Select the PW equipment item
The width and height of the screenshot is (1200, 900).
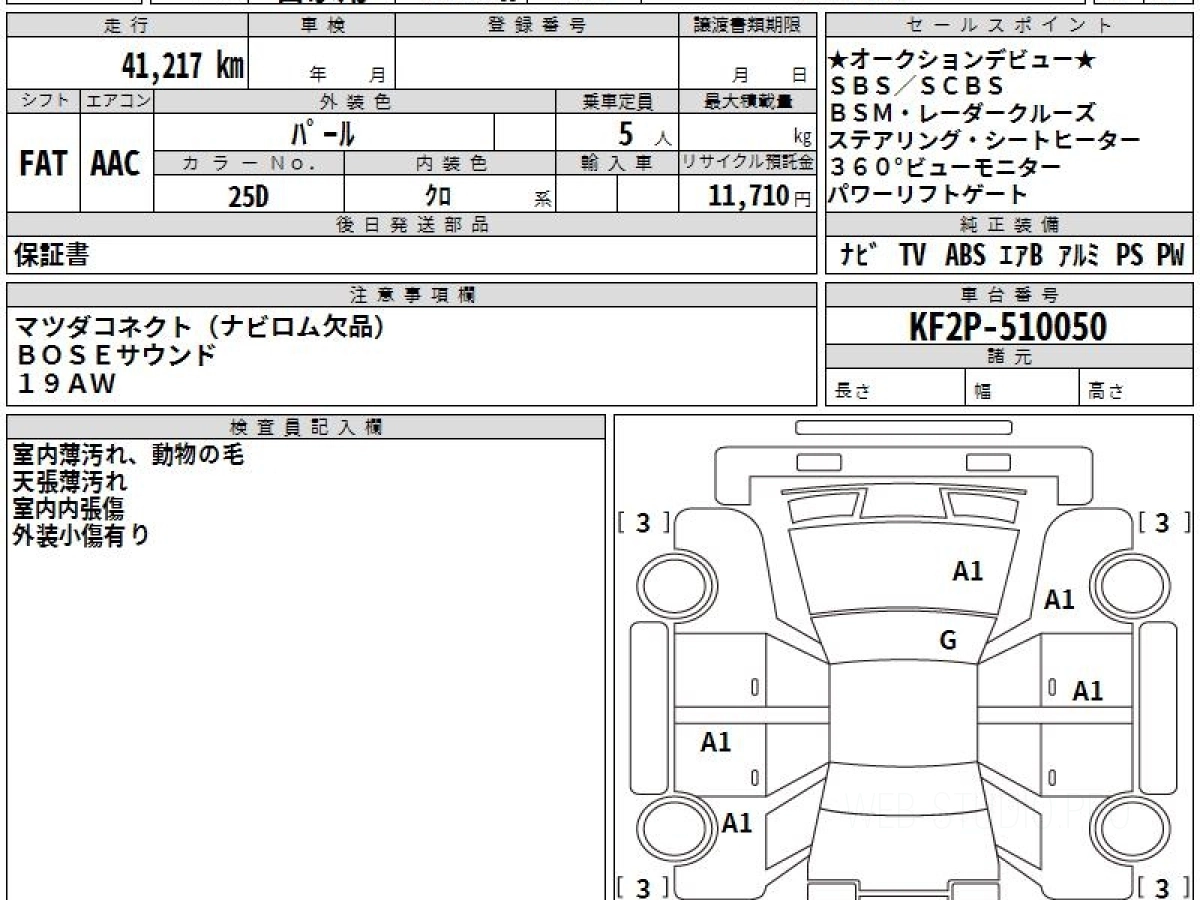click(1170, 256)
